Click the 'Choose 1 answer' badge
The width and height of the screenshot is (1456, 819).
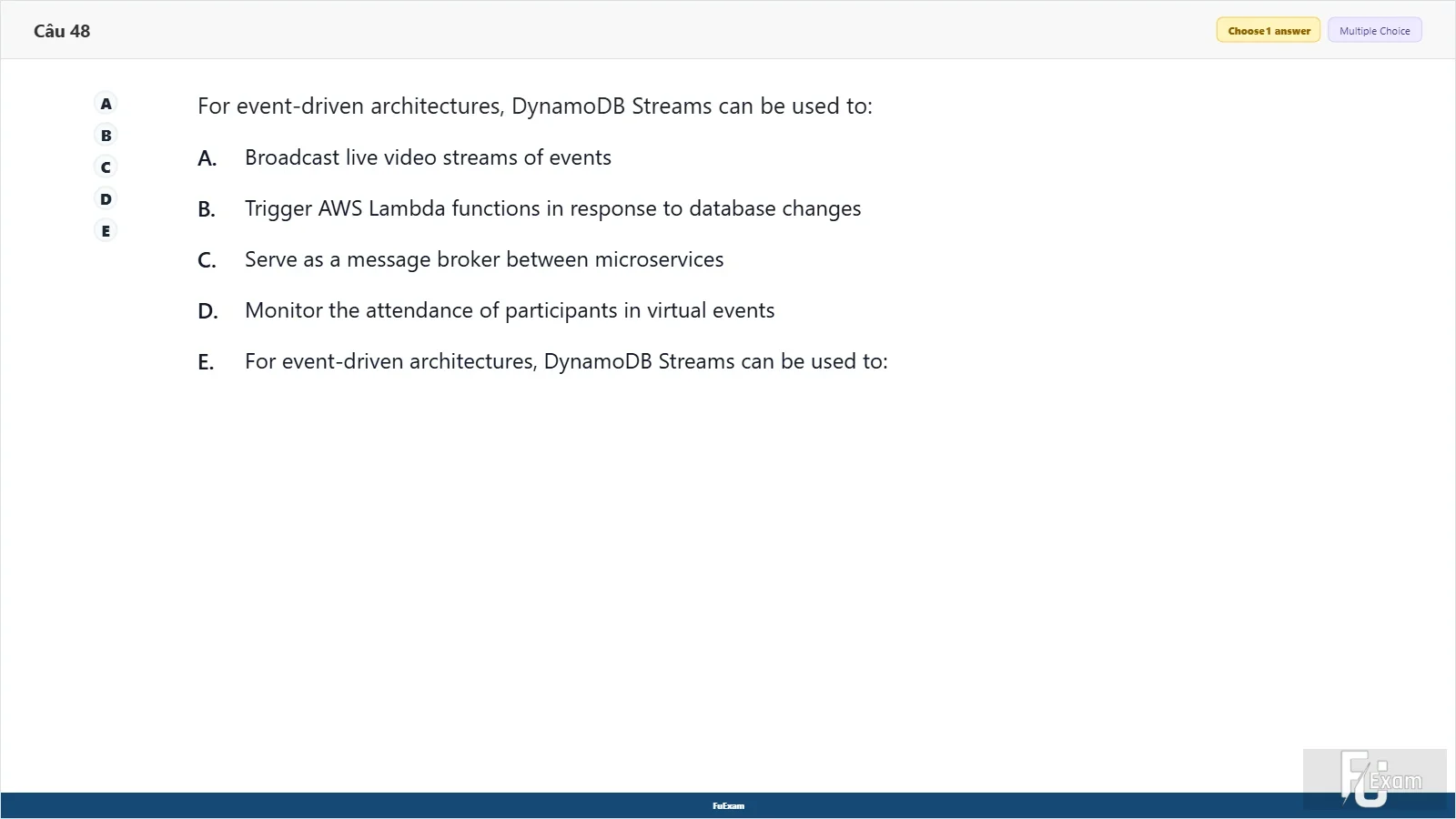pyautogui.click(x=1269, y=31)
